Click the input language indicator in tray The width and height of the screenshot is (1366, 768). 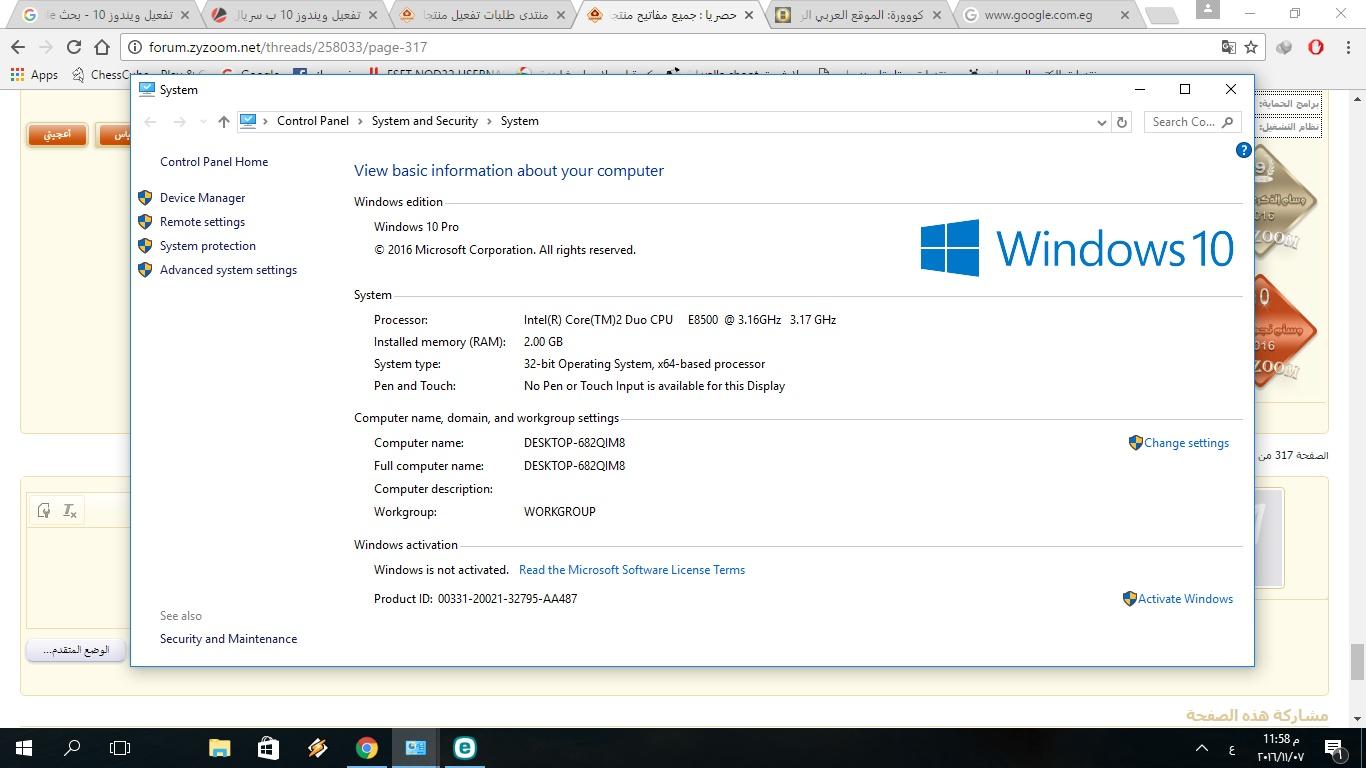[x=1231, y=748]
